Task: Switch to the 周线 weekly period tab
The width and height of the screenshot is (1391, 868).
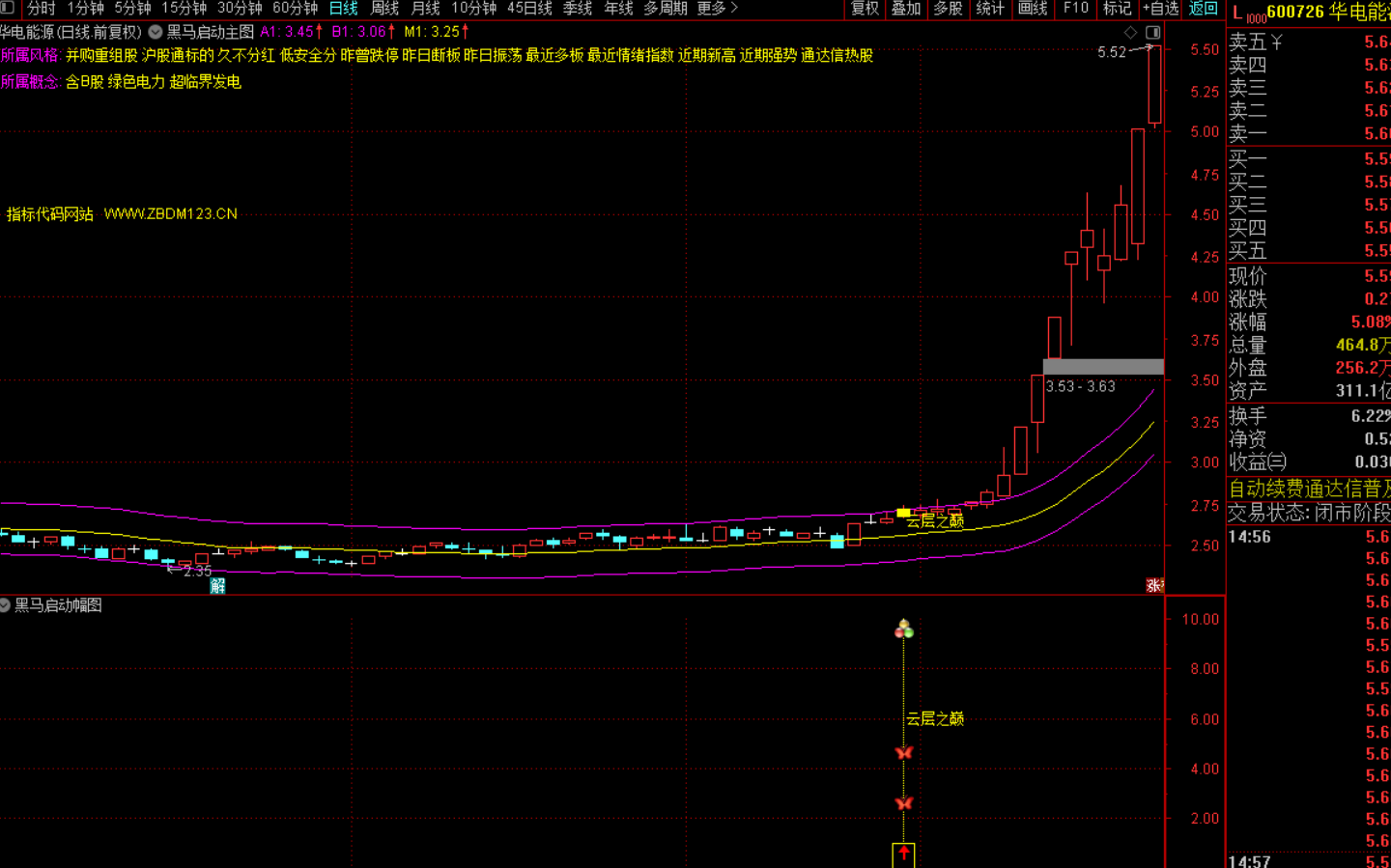Action: (384, 9)
